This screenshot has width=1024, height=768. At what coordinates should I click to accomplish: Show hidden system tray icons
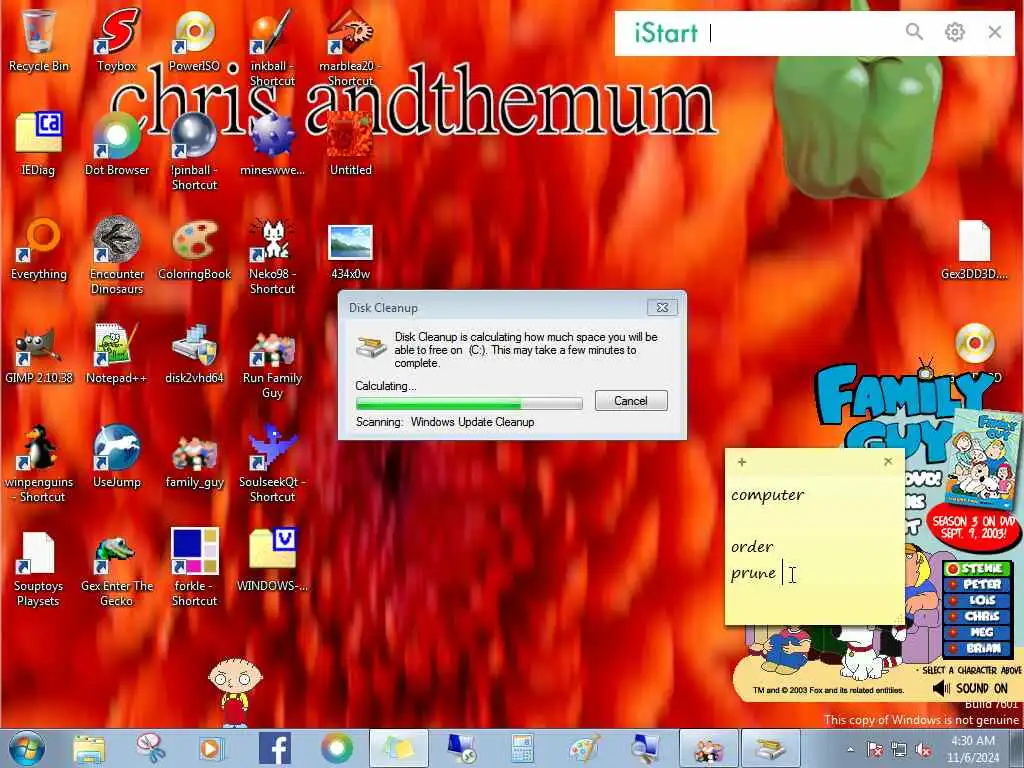(850, 749)
